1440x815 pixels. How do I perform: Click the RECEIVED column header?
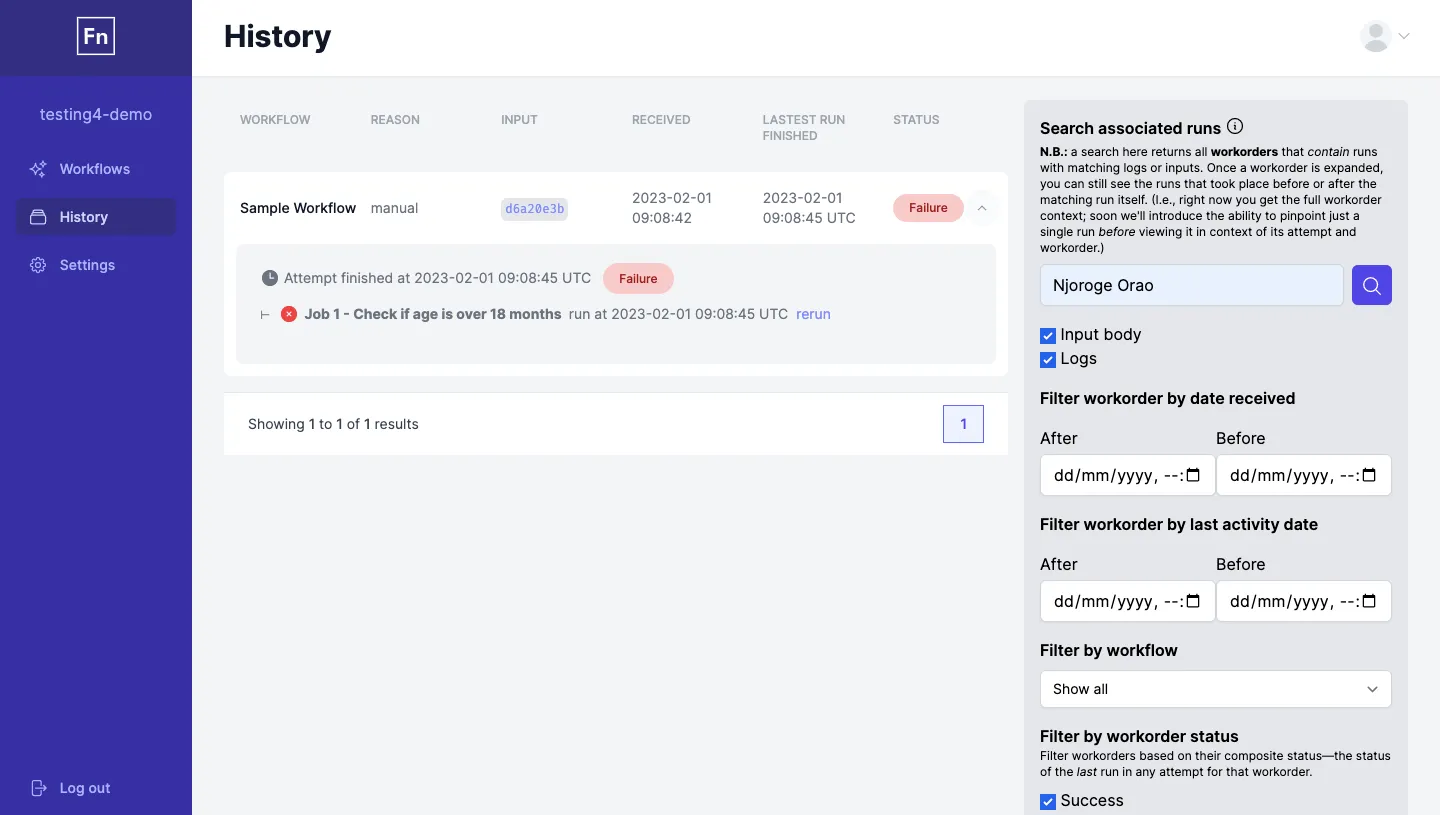(x=661, y=120)
